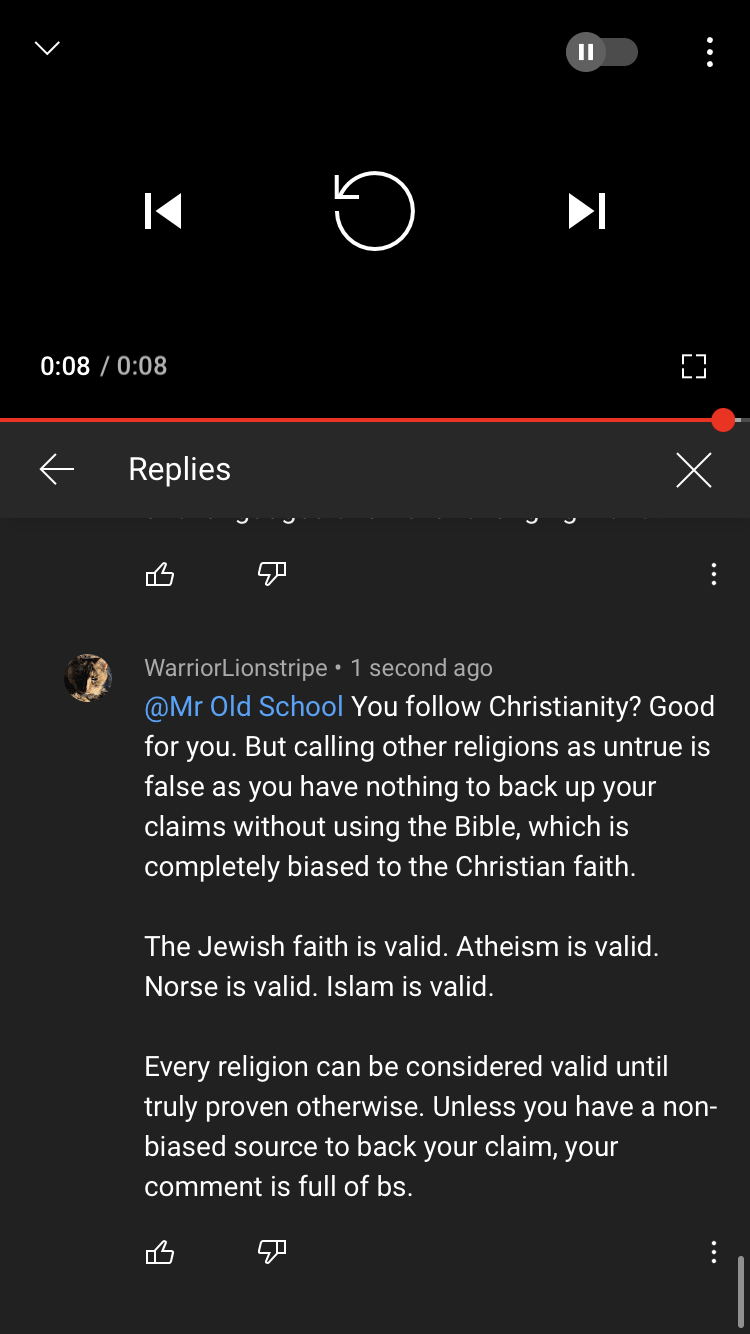Image resolution: width=750 pixels, height=1334 pixels.
Task: Switch to fullscreen mode
Action: 694,366
